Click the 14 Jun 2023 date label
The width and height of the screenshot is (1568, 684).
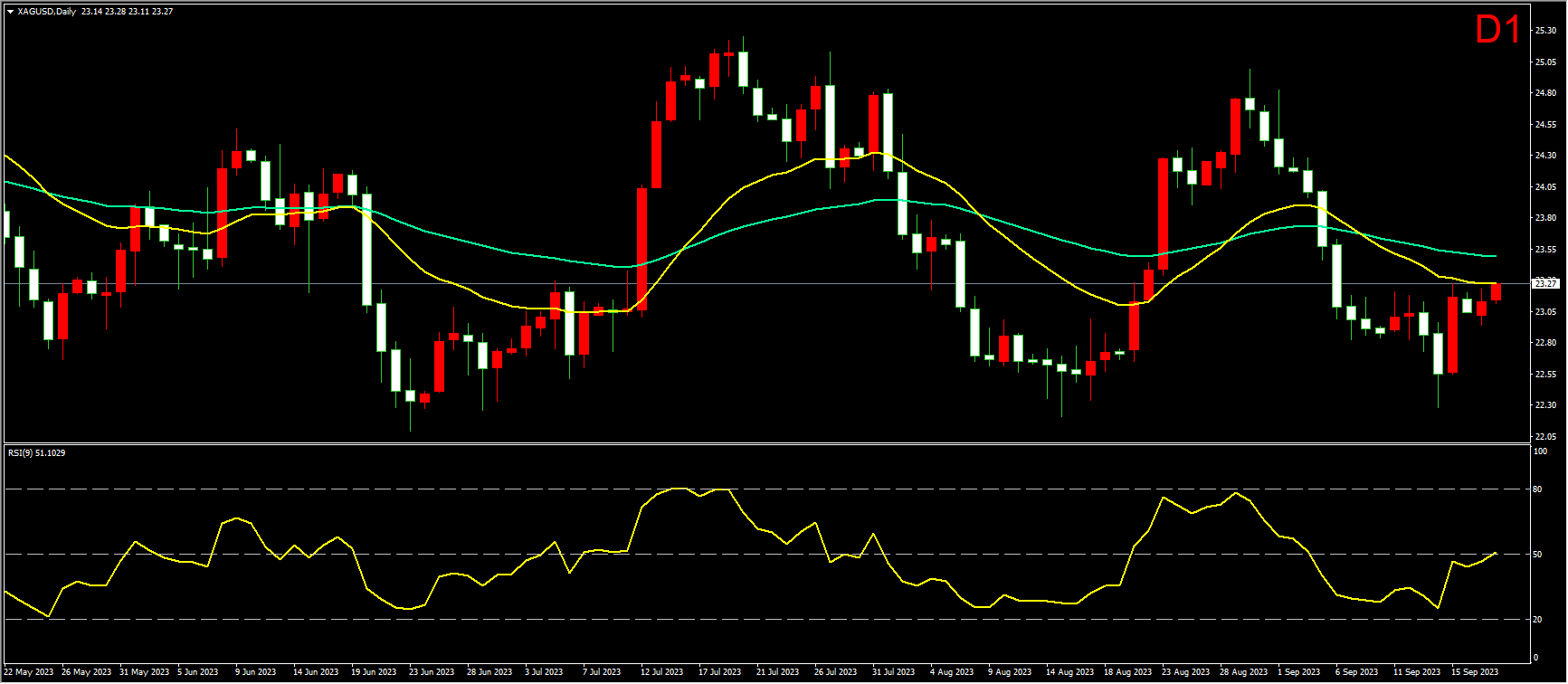click(317, 672)
